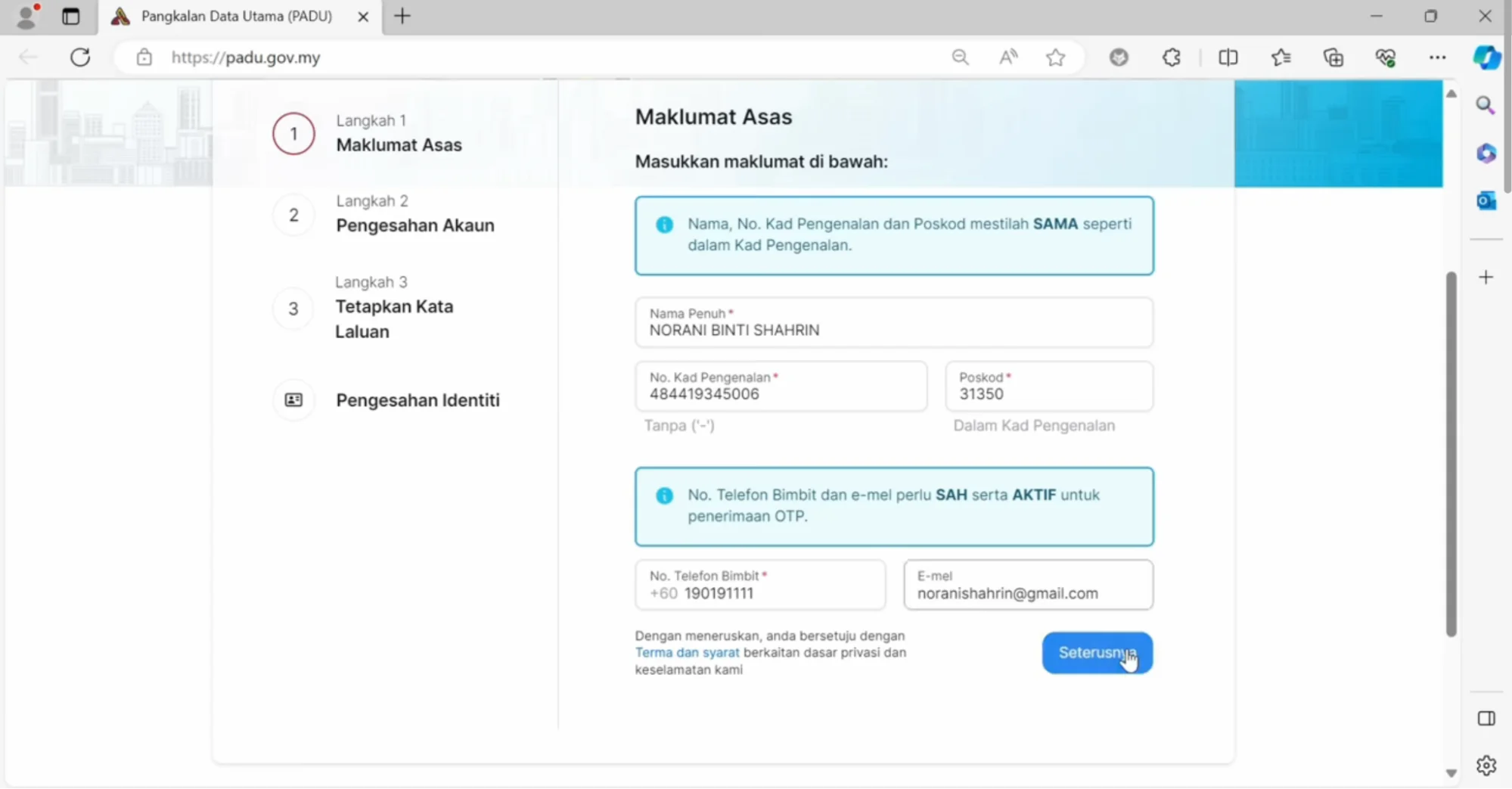
Task: Refresh the PADU page
Action: click(x=80, y=57)
